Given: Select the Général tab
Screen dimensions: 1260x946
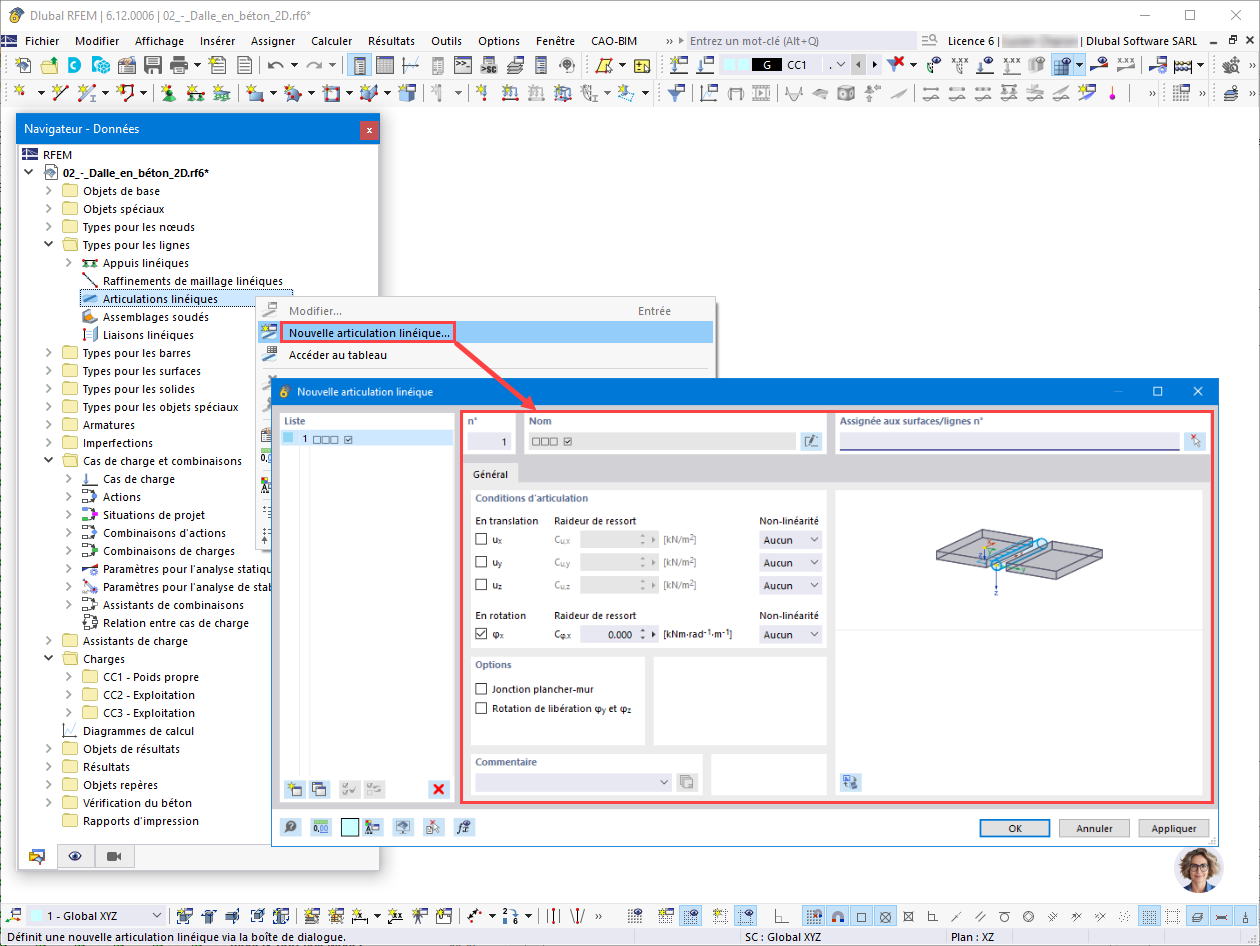Looking at the screenshot, I should pyautogui.click(x=490, y=474).
